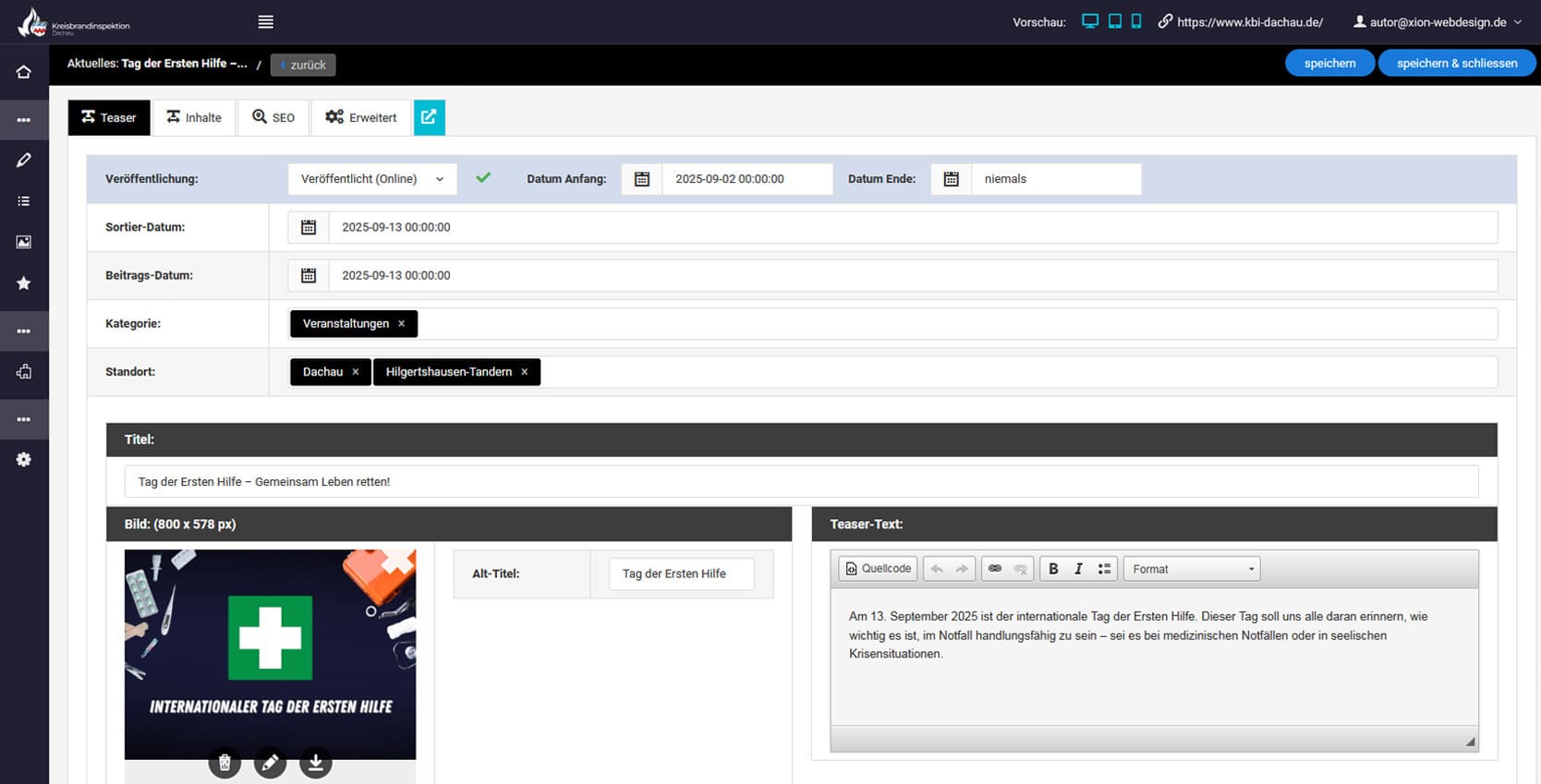
Task: Expand the Format dropdown in editor
Action: 1192,569
